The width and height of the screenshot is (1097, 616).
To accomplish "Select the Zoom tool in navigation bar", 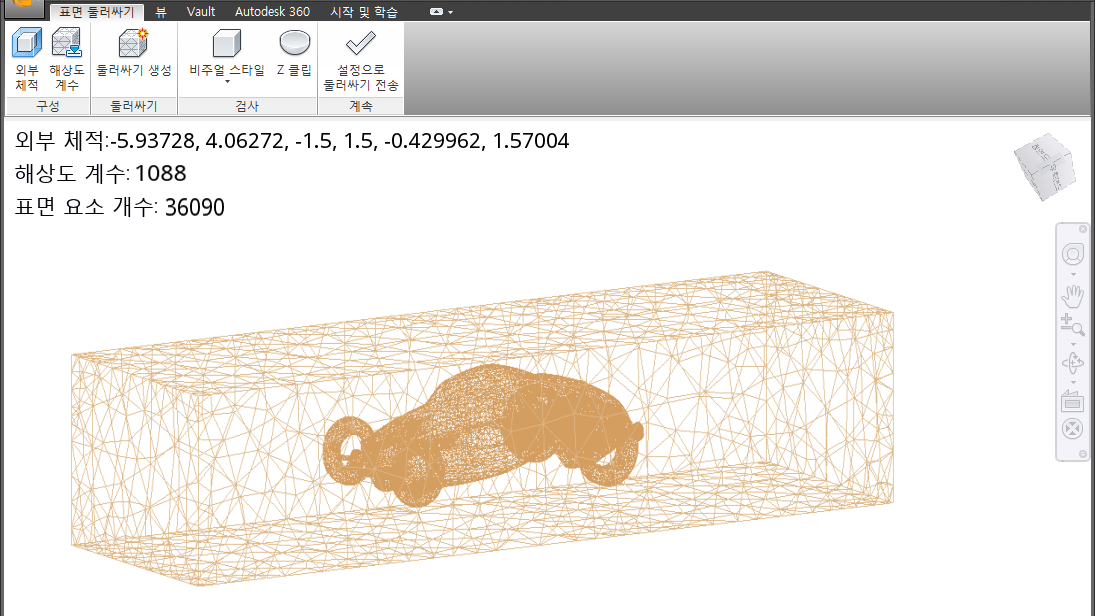I will click(x=1073, y=325).
